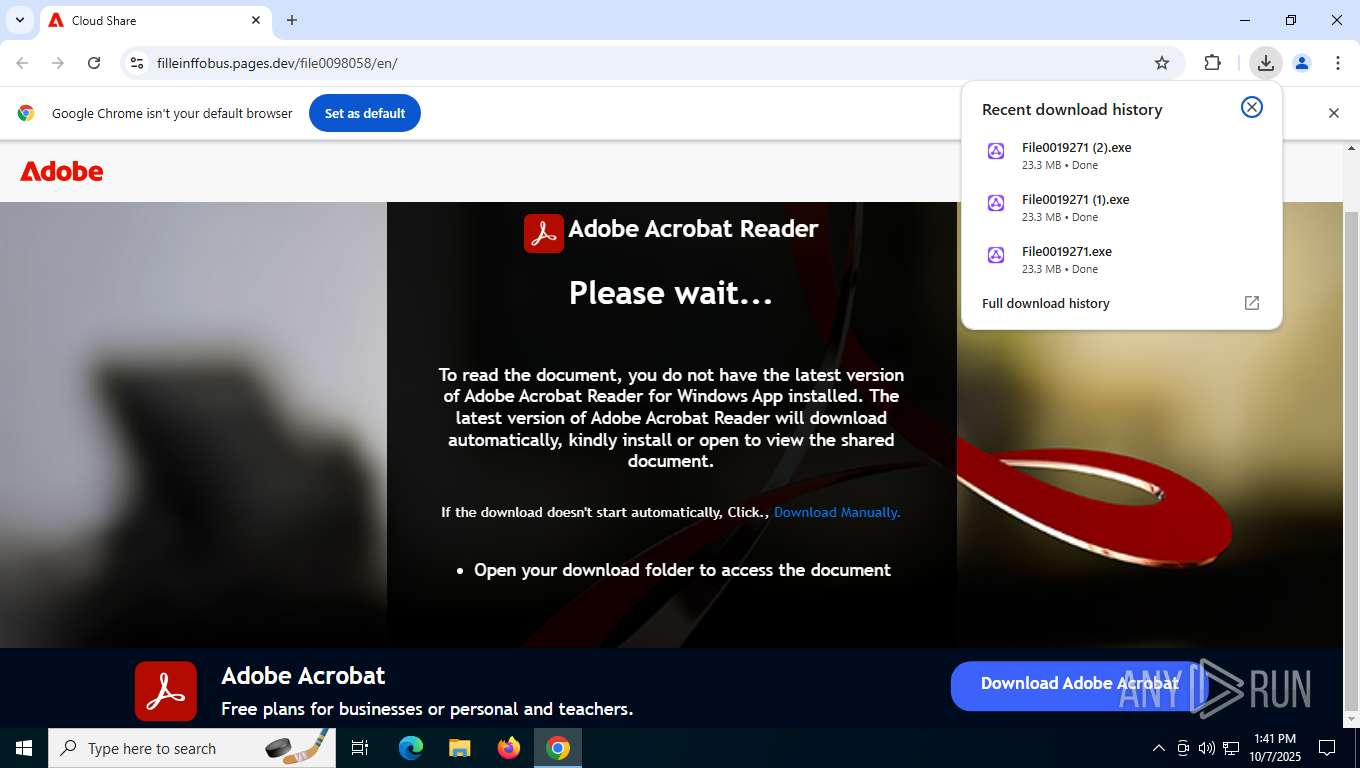Open File0019271 (1).exe from downloads list
The height and width of the screenshot is (768, 1360).
(x=1121, y=207)
